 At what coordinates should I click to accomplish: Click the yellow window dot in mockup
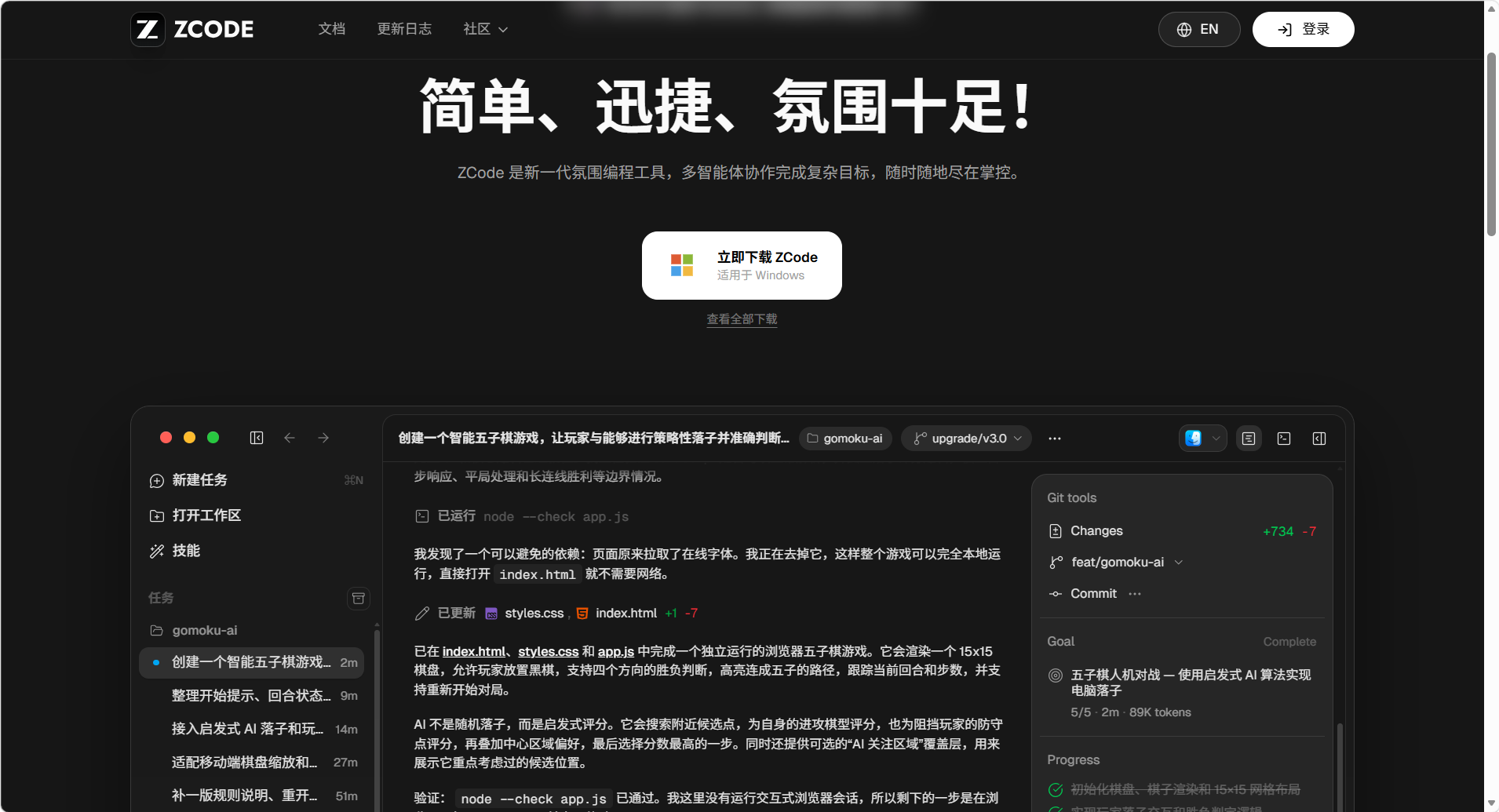pos(189,438)
